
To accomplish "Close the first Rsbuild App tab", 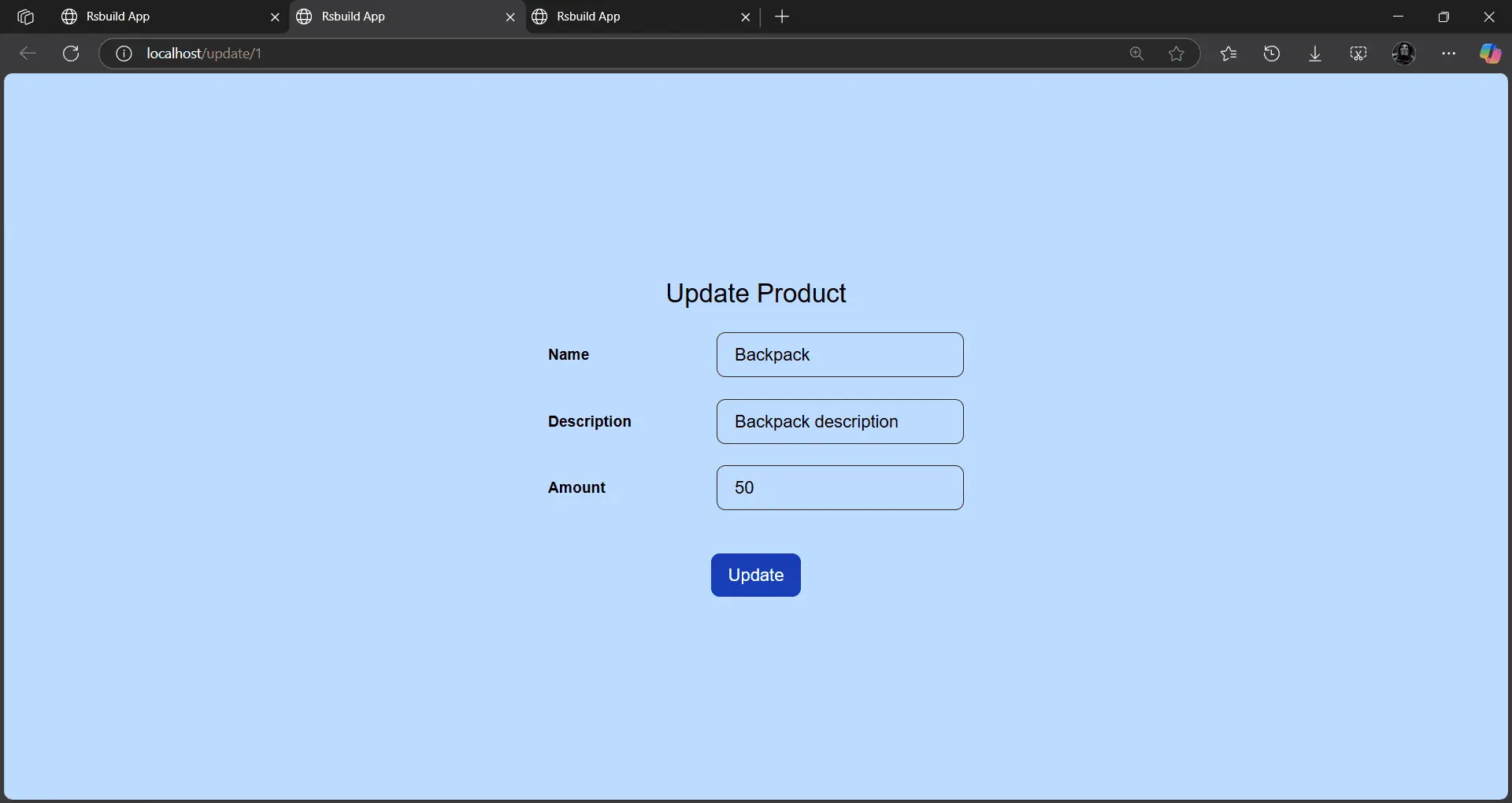I will 275,17.
